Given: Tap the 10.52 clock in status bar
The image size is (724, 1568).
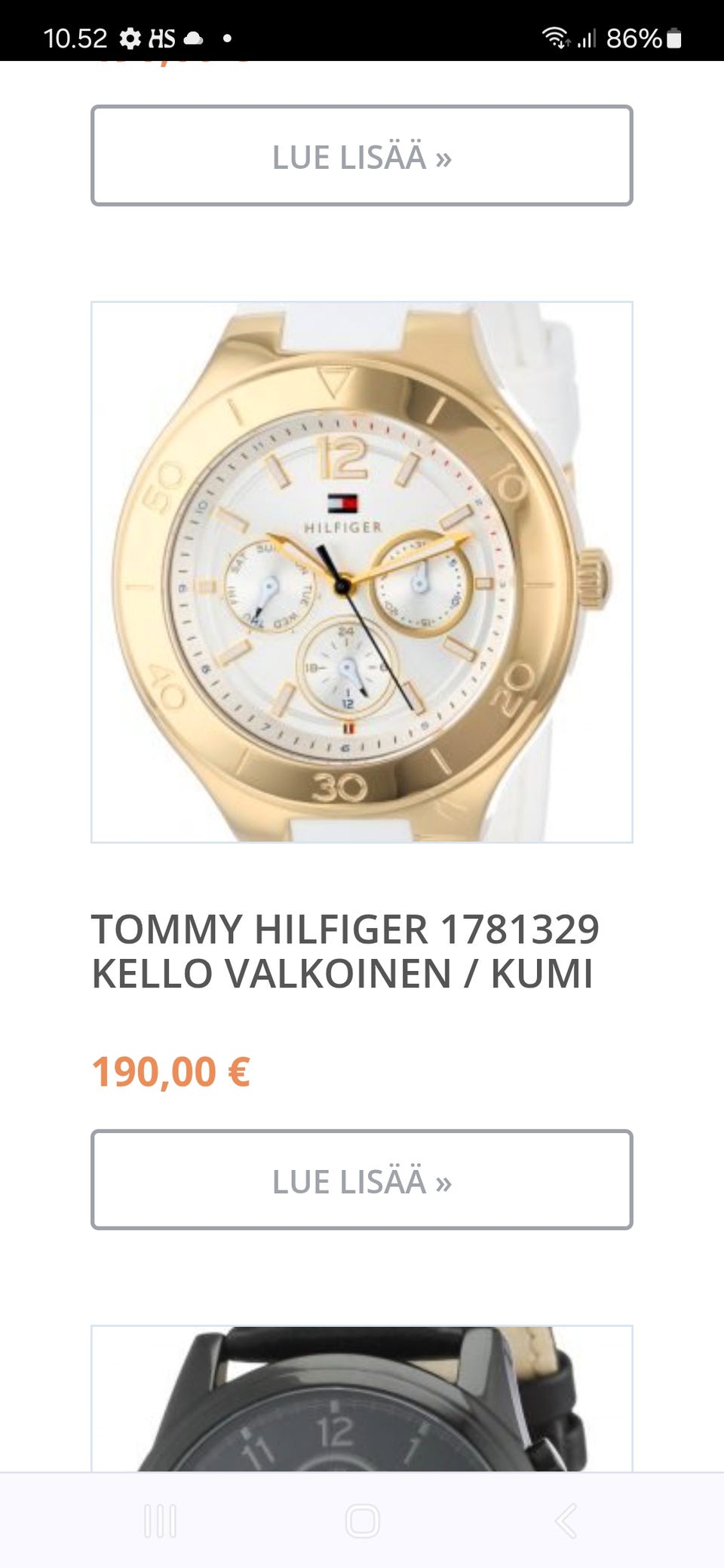Looking at the screenshot, I should (75, 38).
